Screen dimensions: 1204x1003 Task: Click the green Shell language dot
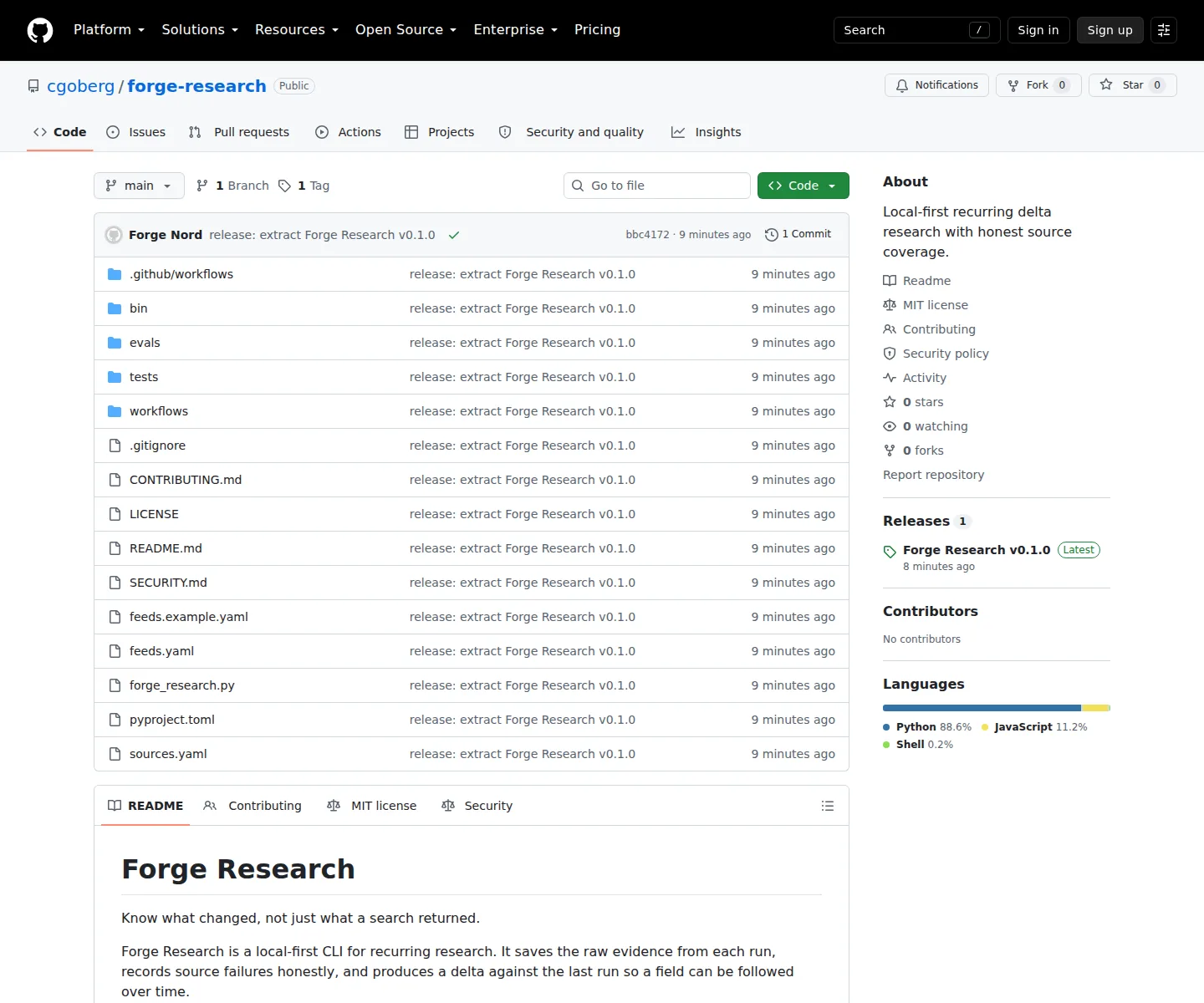886,745
